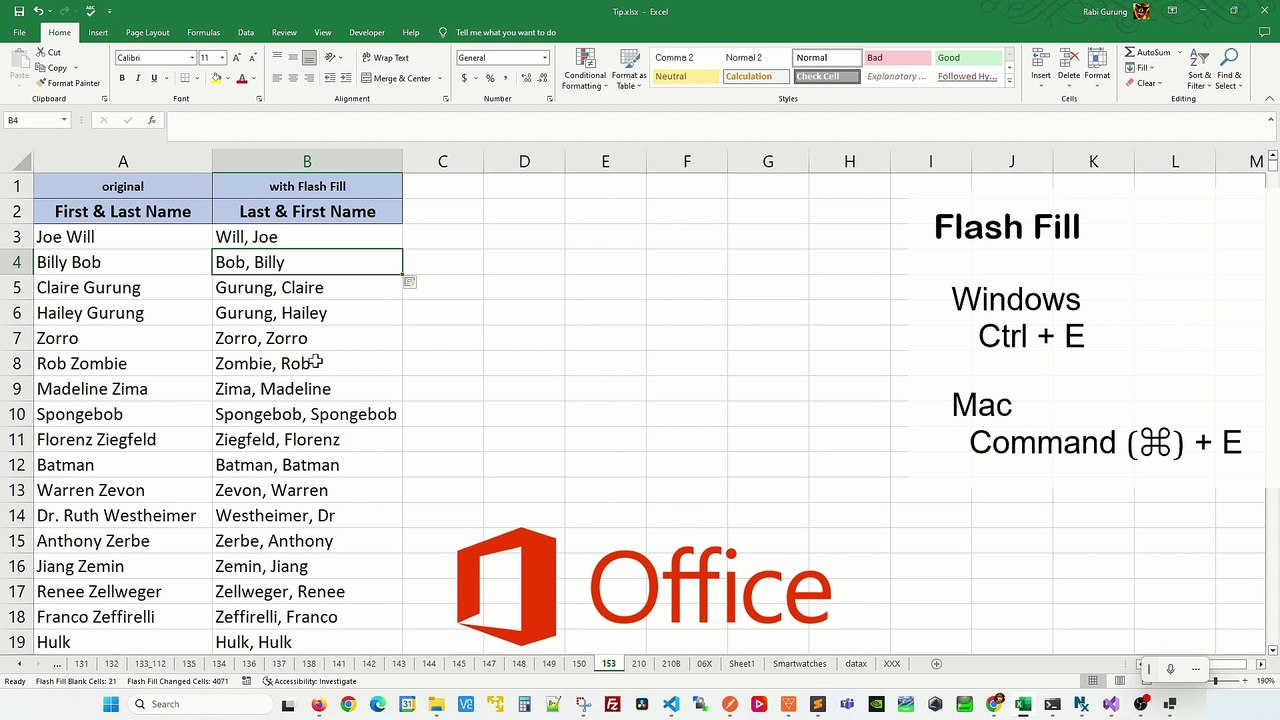Open the Page Layout tab

147,32
